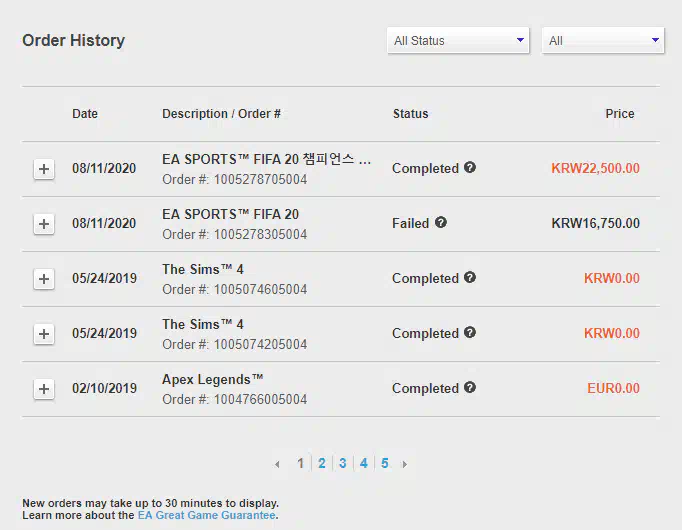
Task: Expand the Apex Legends order row
Action: (44, 389)
